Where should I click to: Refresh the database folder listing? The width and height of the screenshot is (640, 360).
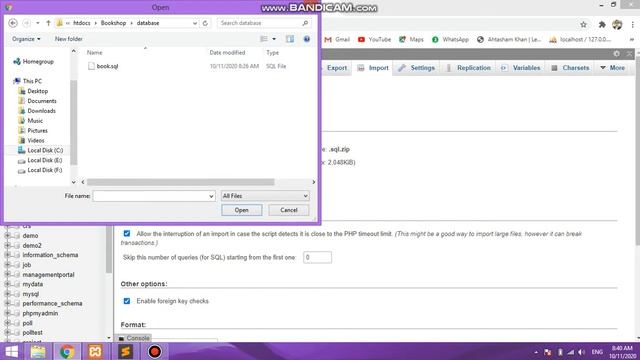(205, 23)
